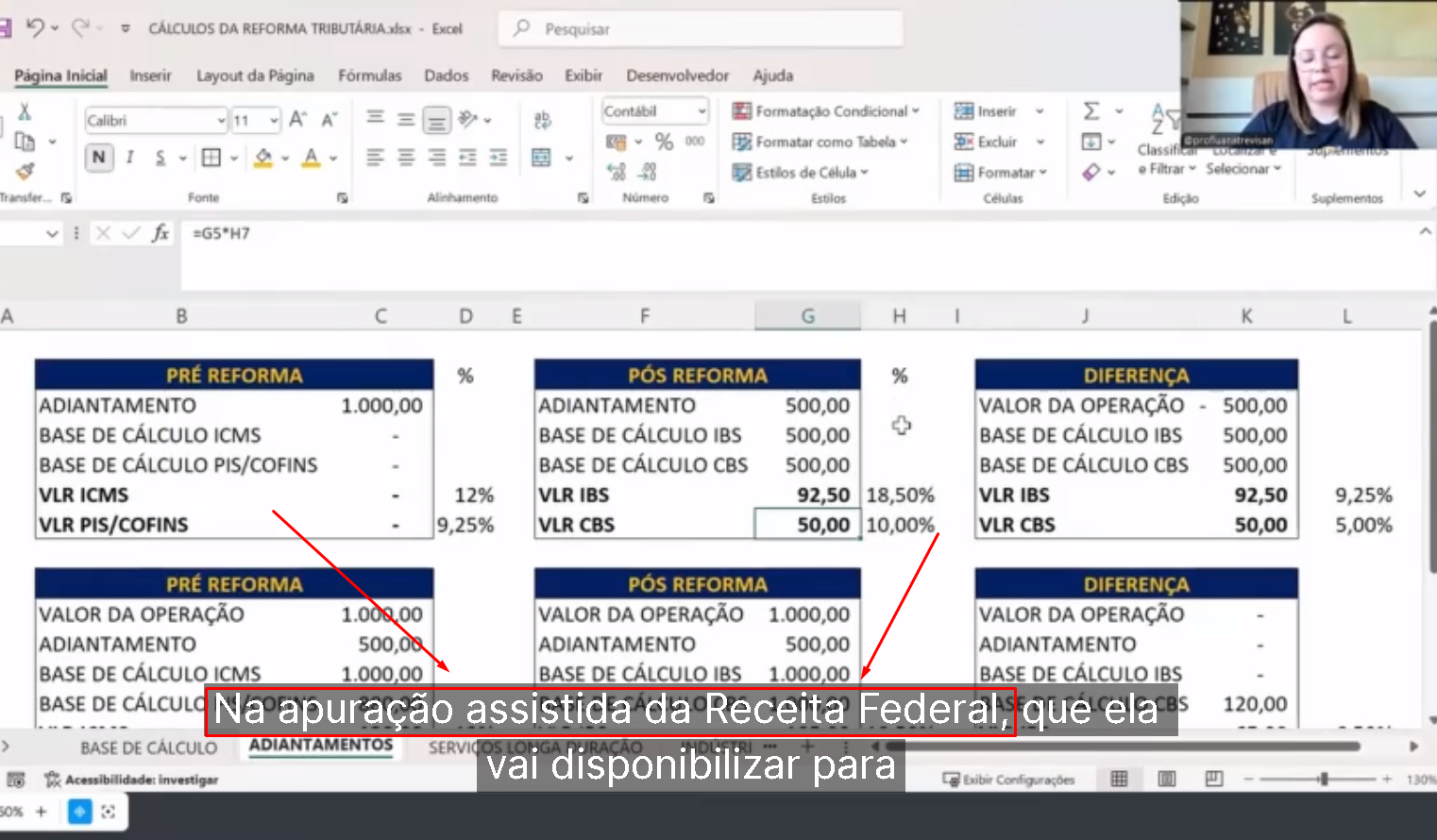Click the Undo arrow icon

coord(35,28)
